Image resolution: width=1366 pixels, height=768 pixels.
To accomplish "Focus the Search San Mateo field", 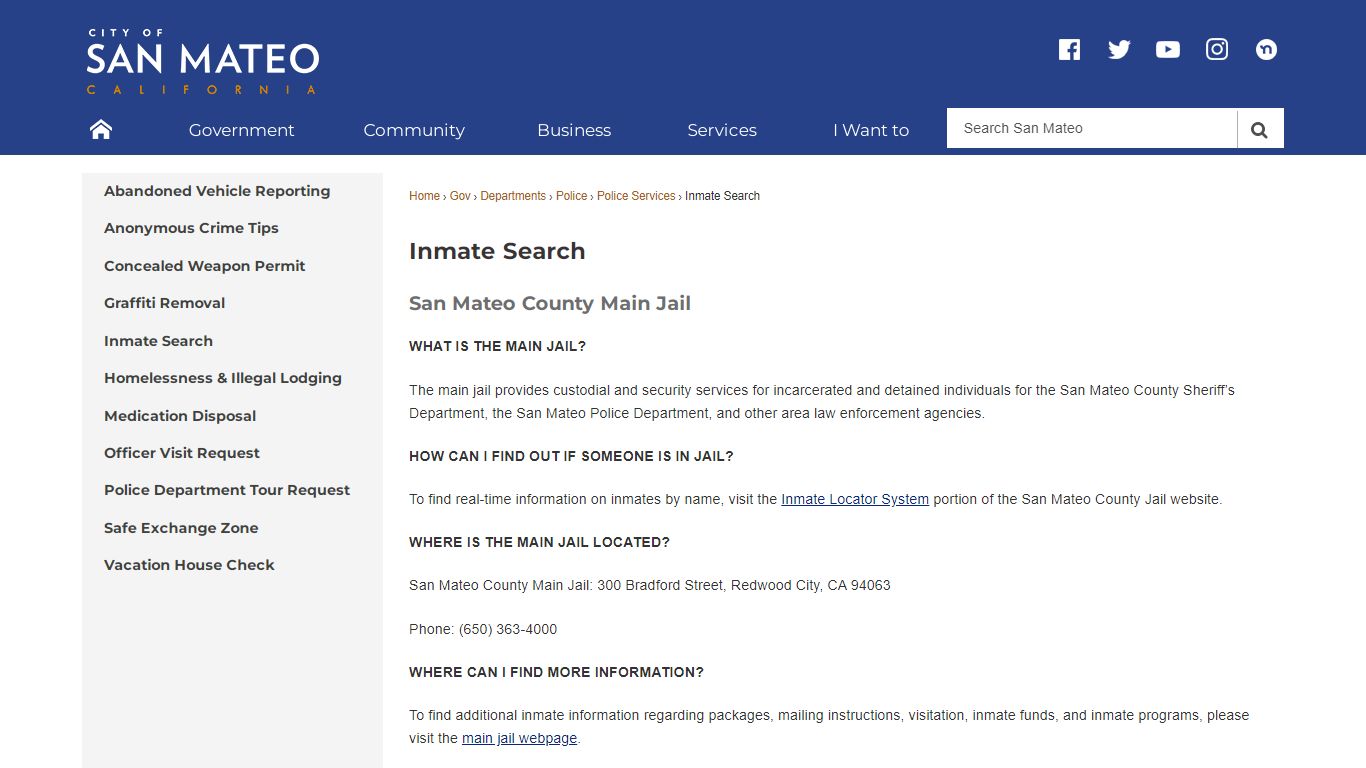I will [x=1092, y=128].
